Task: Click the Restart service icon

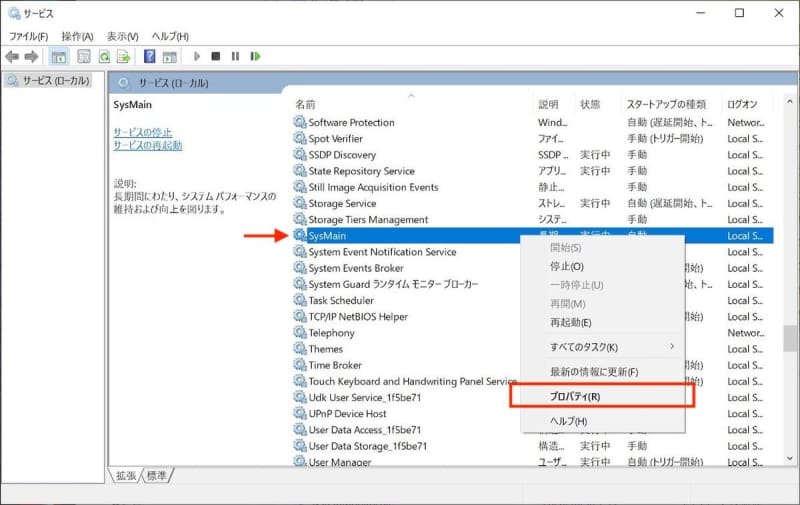Action: (x=255, y=56)
